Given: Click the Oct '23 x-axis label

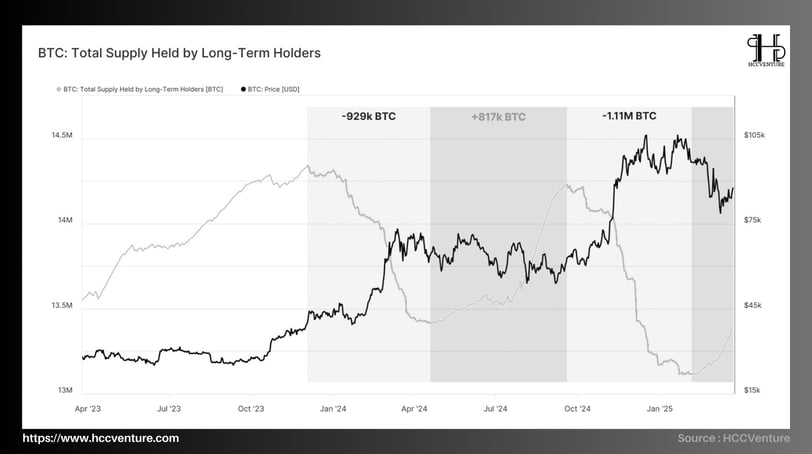Looking at the screenshot, I should click(x=251, y=409).
